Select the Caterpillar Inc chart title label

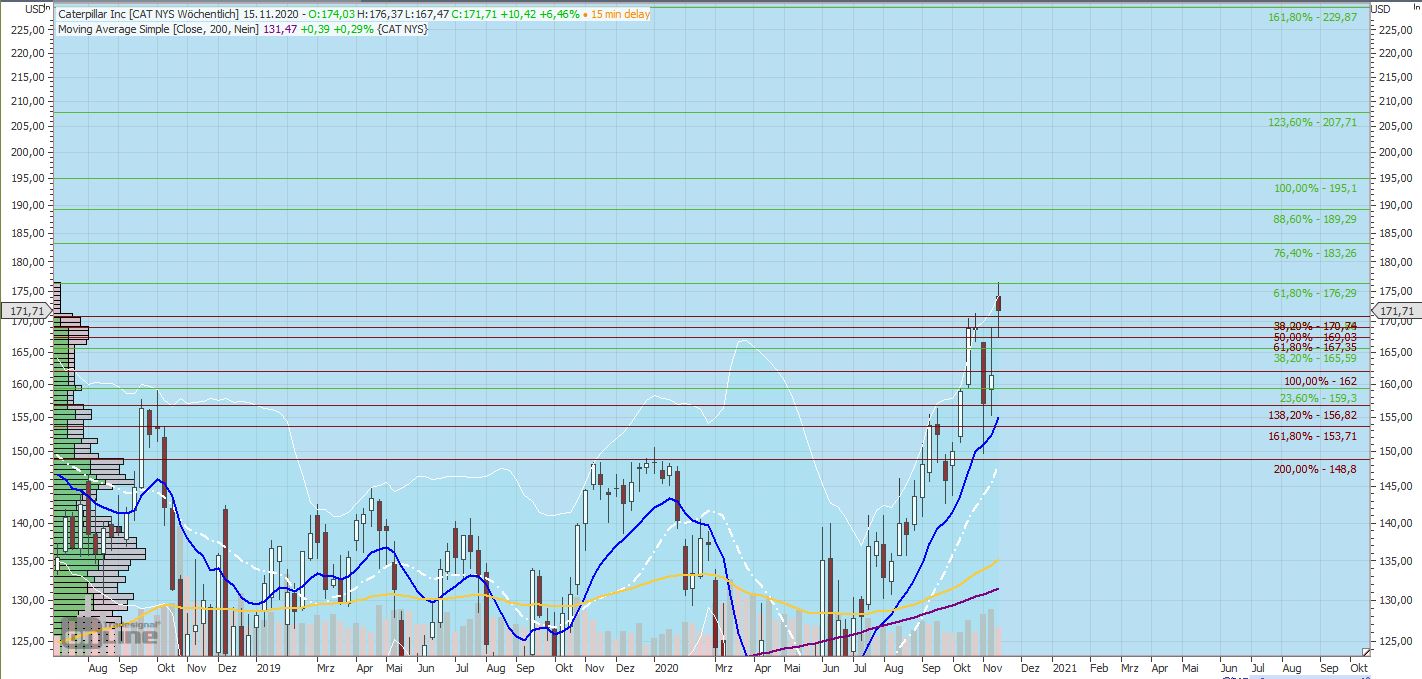point(148,14)
